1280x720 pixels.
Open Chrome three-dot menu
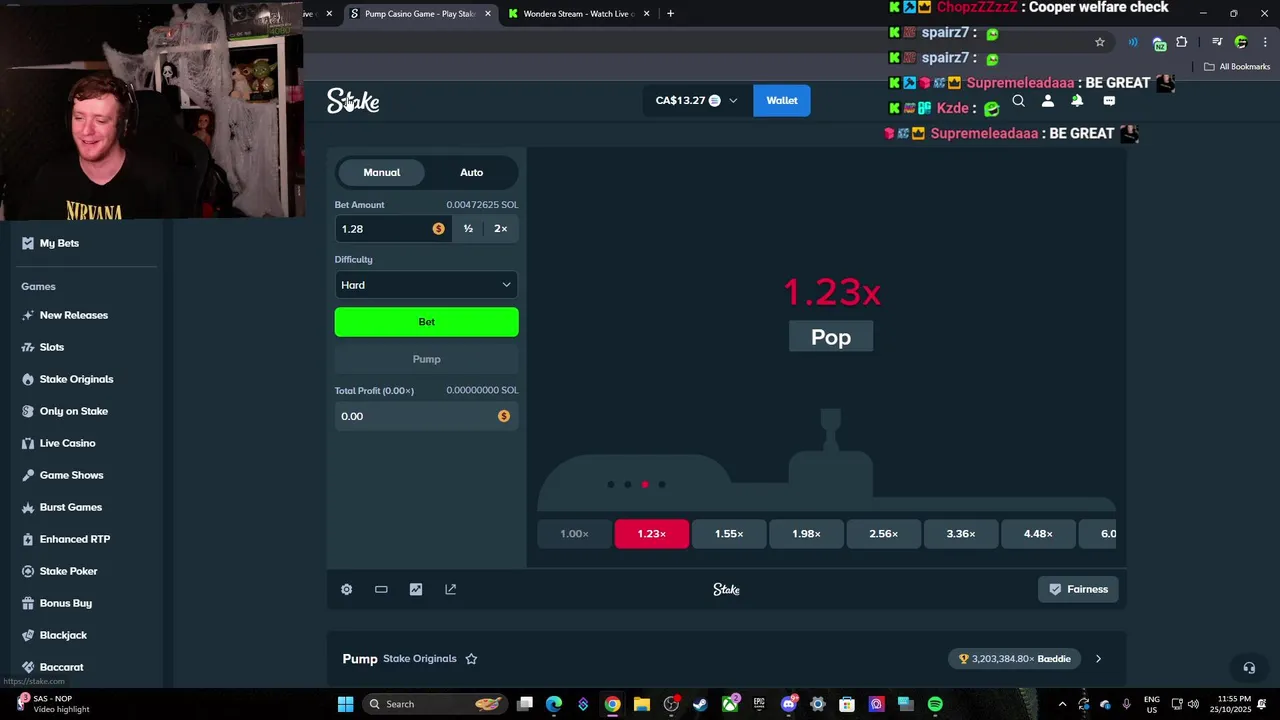point(1265,42)
